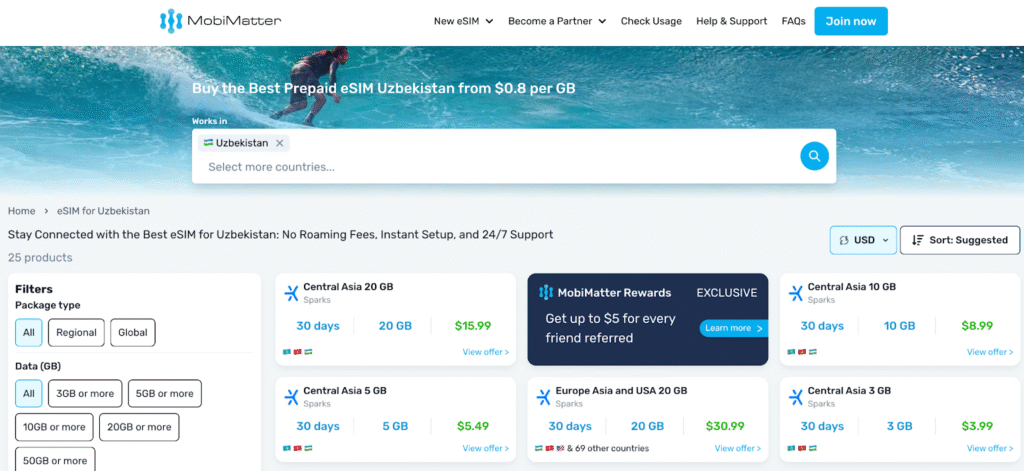1024x471 pixels.
Task: Click the $15.99 price
Action: tap(473, 325)
